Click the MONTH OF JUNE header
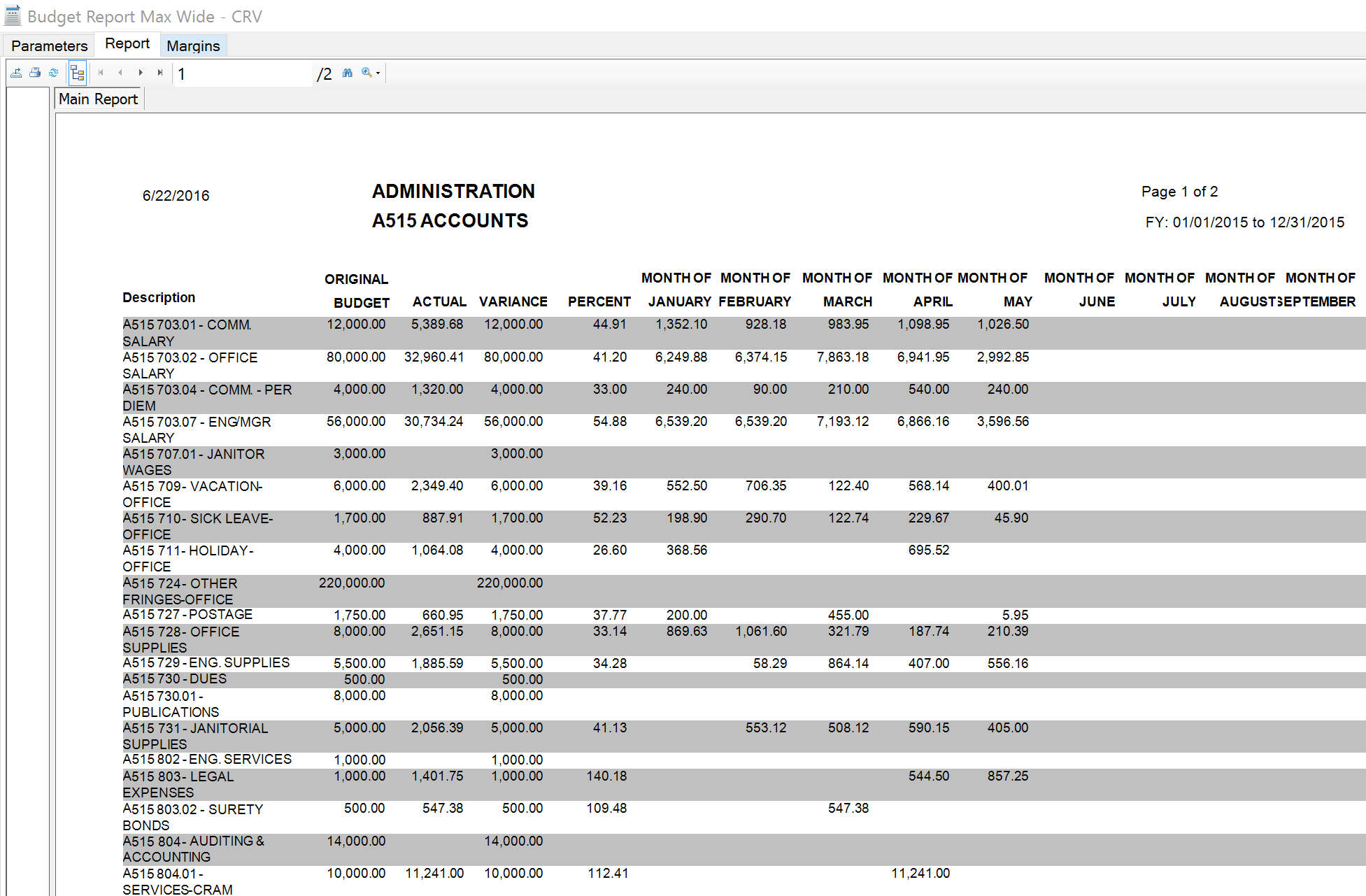Viewport: 1366px width, 896px height. coord(1079,290)
